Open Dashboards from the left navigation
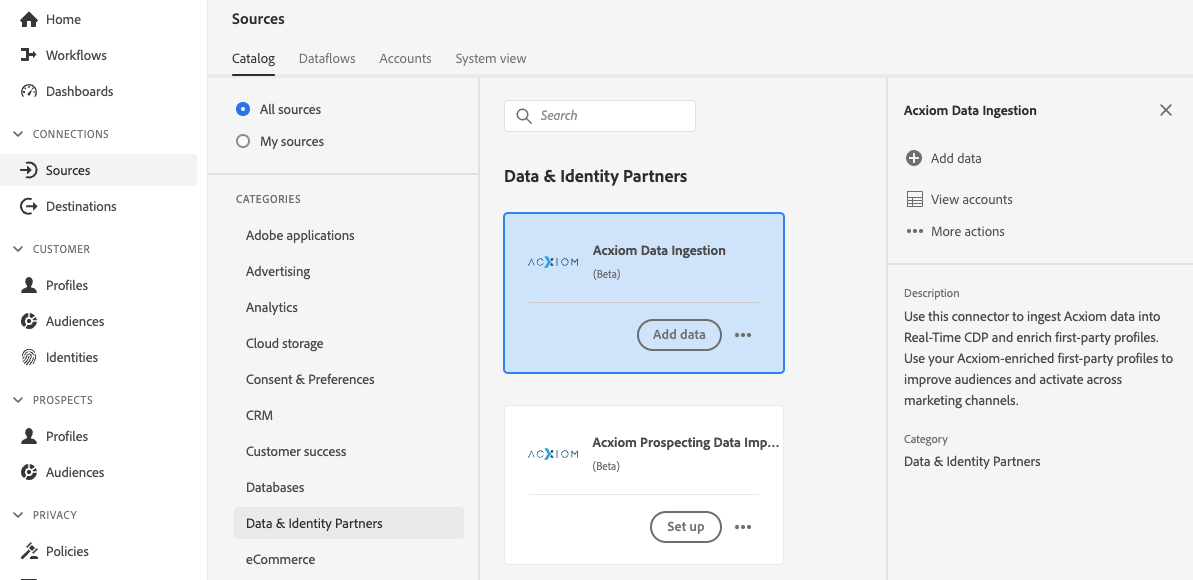1193x580 pixels. (x=28, y=91)
